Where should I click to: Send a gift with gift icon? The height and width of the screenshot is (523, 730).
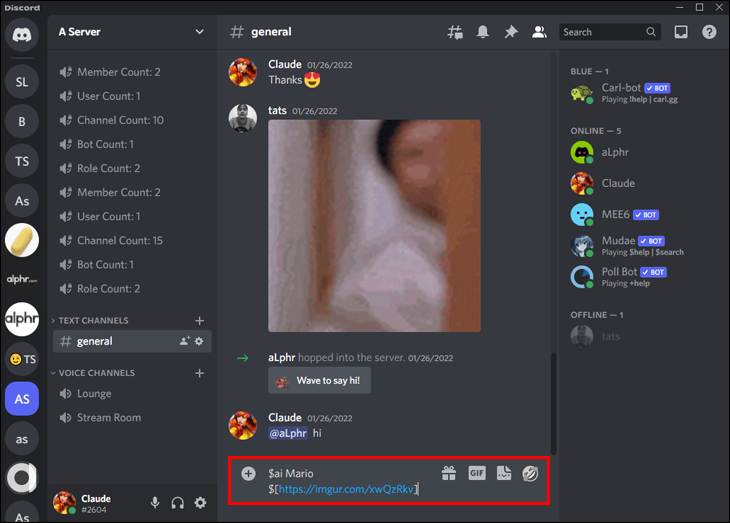point(449,474)
